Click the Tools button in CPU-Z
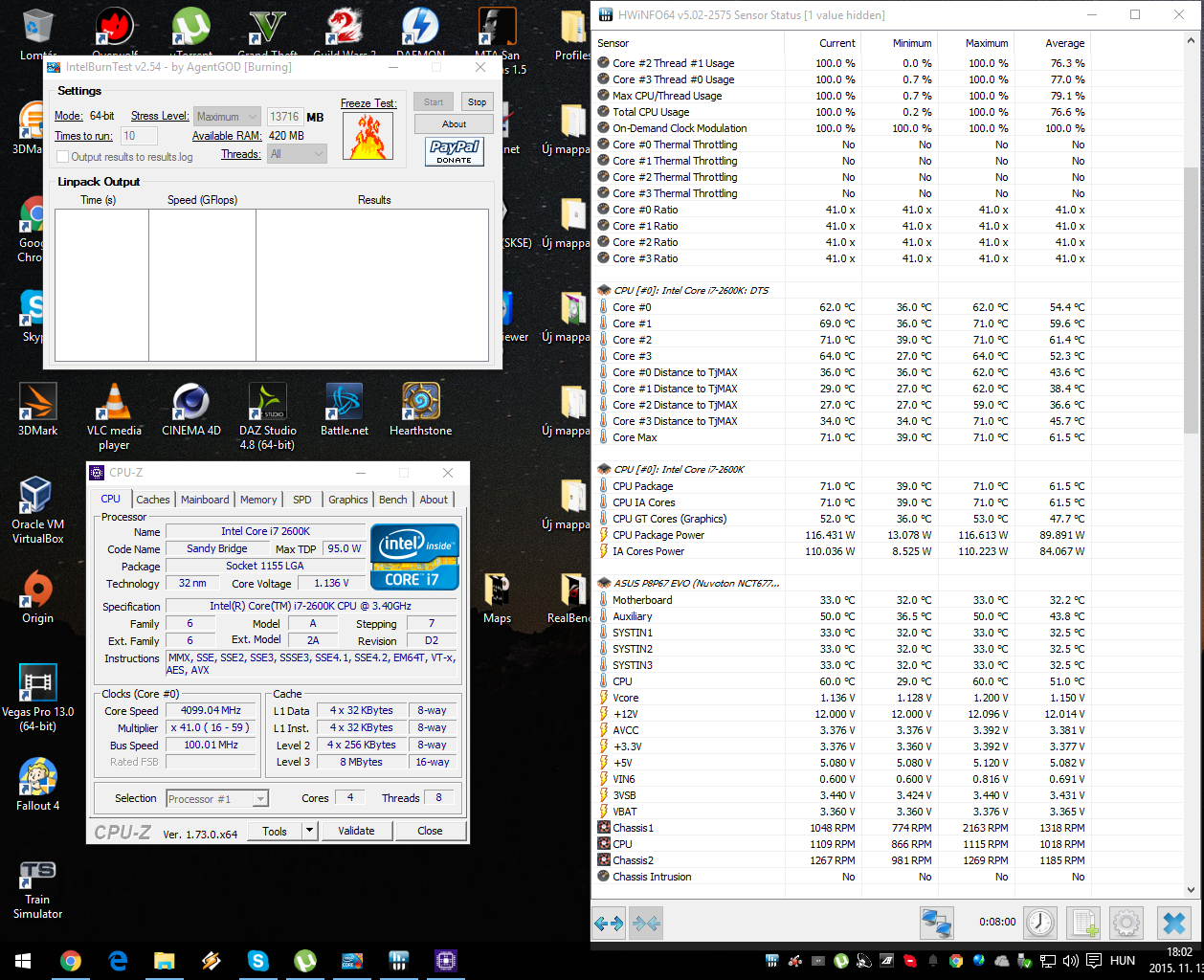The height and width of the screenshot is (980, 1204). pos(275,831)
